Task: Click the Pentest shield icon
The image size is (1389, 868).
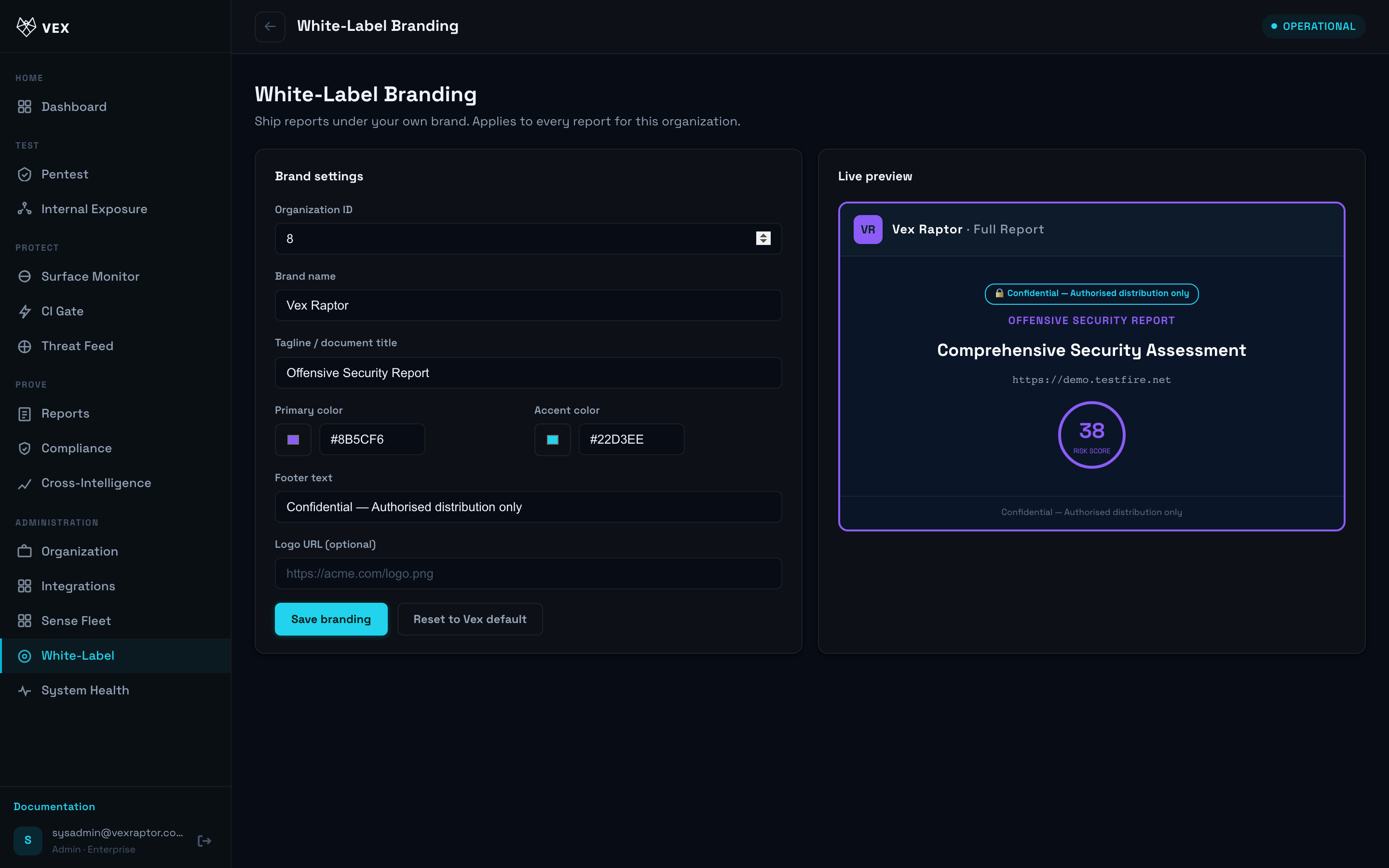Action: (25, 175)
